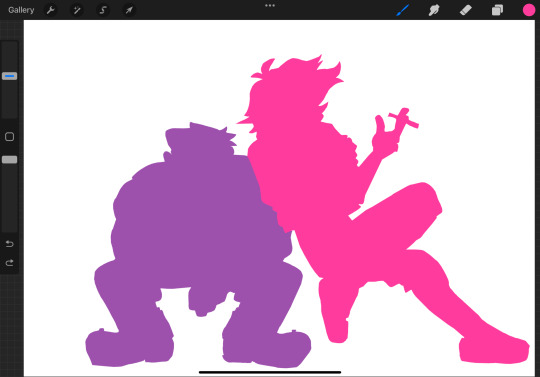Adjust the brush opacity slider handle
Viewport: 540px width, 377px height.
pyautogui.click(x=9, y=159)
